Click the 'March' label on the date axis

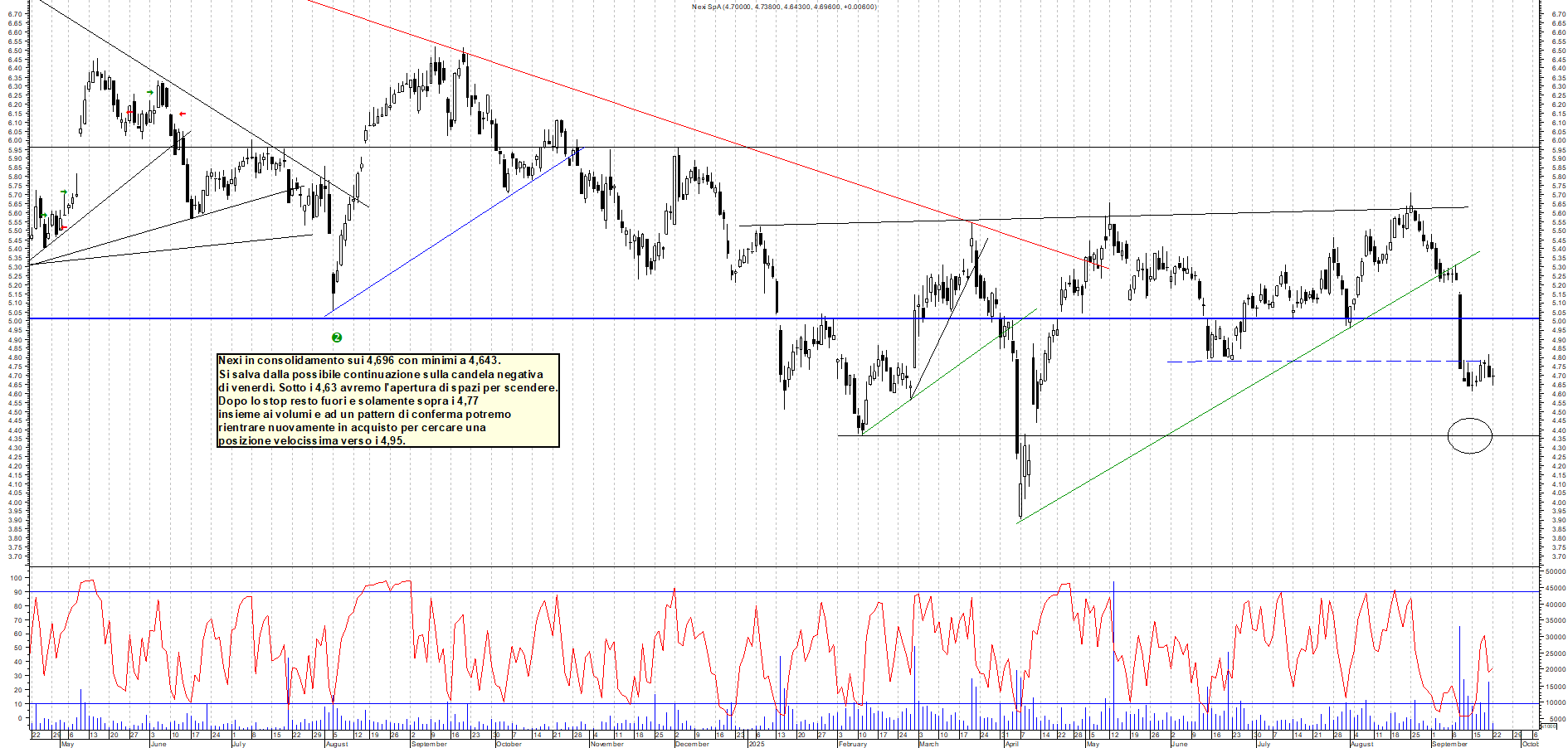(929, 744)
